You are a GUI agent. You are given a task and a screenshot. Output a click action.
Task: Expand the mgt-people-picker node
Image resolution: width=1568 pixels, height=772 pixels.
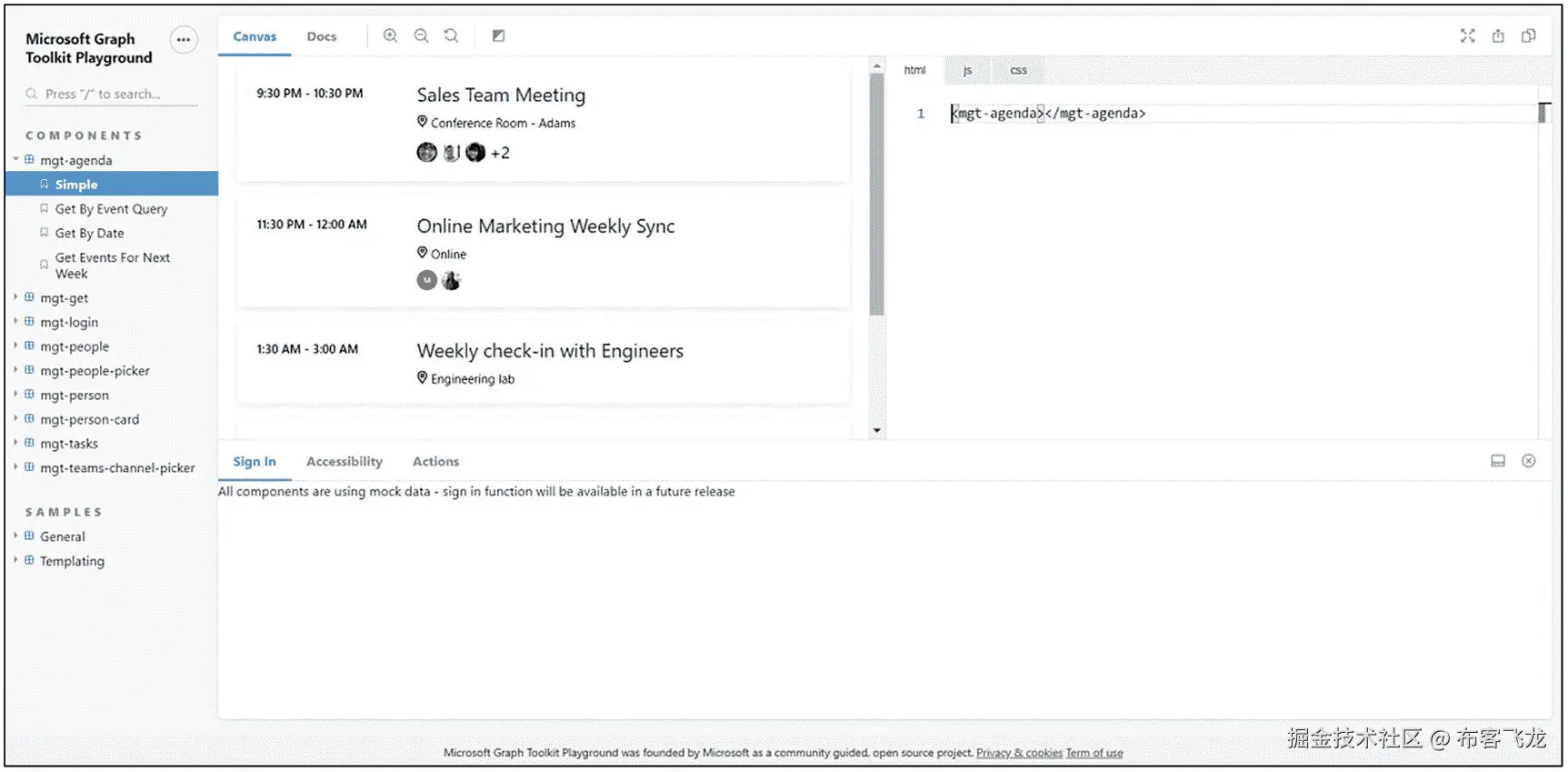pyautogui.click(x=15, y=371)
